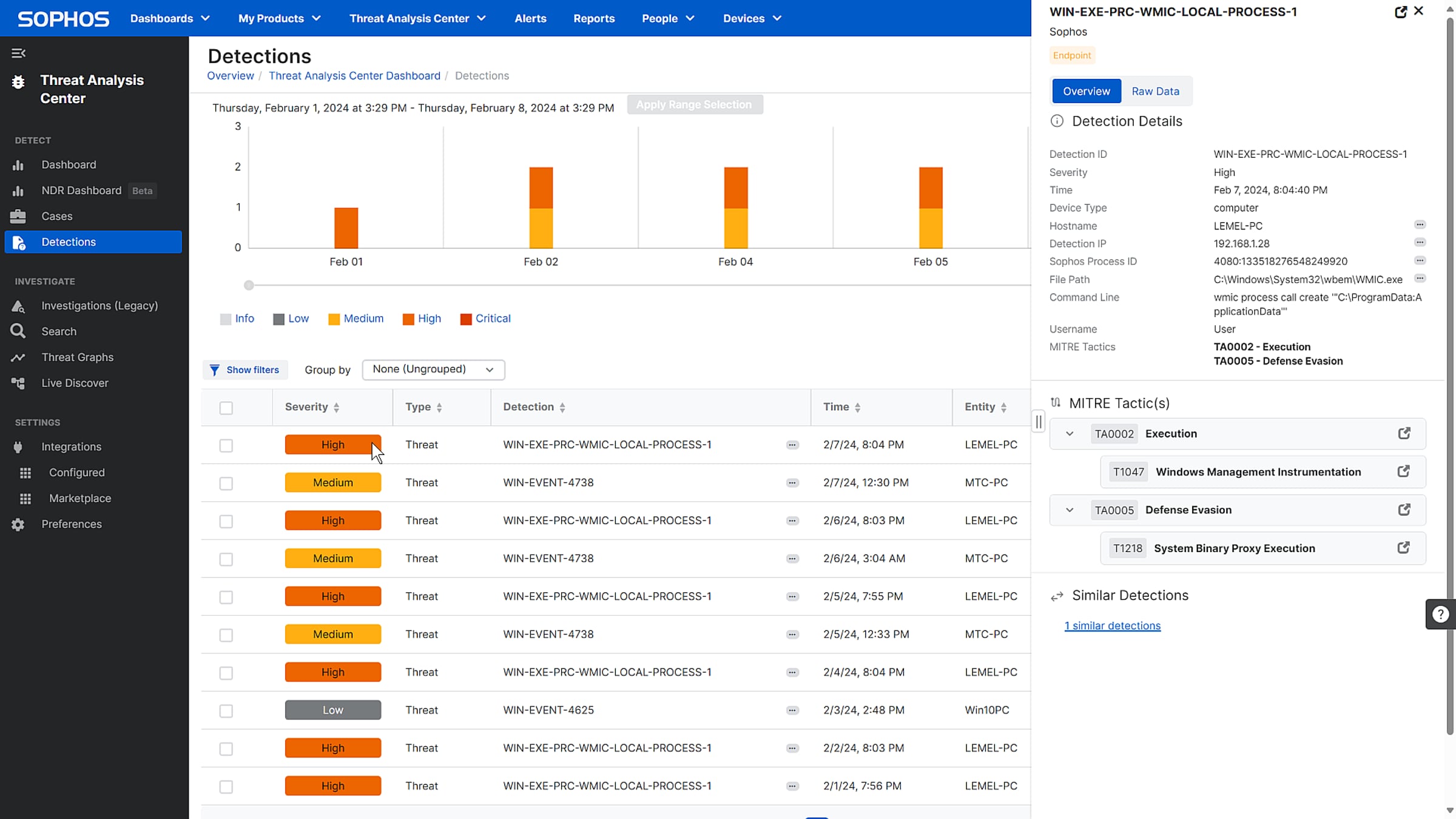Open the Reports menu item
The width and height of the screenshot is (1456, 819).
(594, 18)
